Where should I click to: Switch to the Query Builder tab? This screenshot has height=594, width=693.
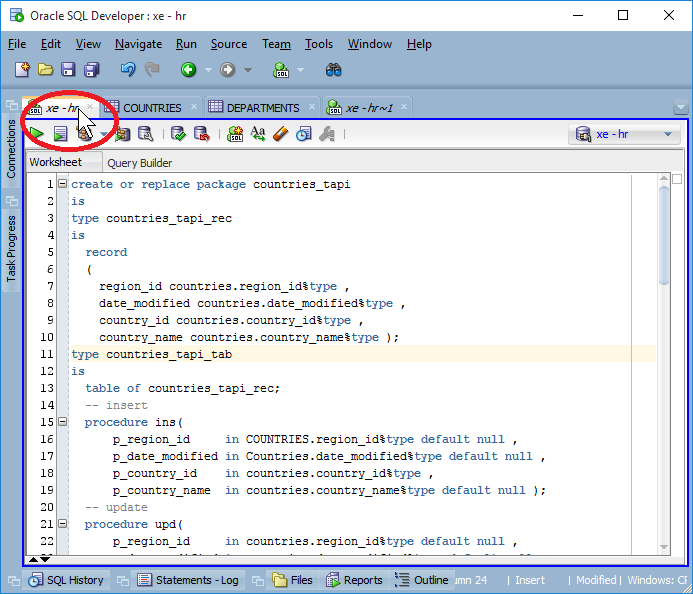click(139, 163)
